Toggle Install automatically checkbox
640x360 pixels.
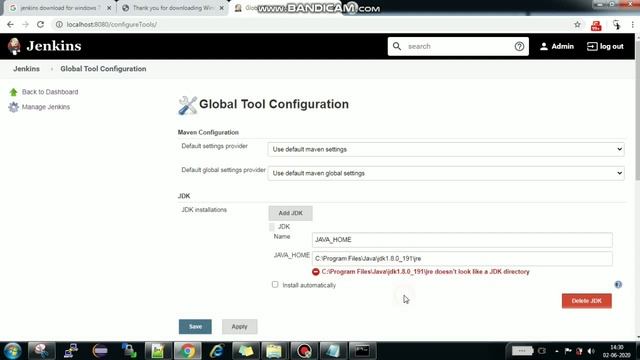(275, 284)
